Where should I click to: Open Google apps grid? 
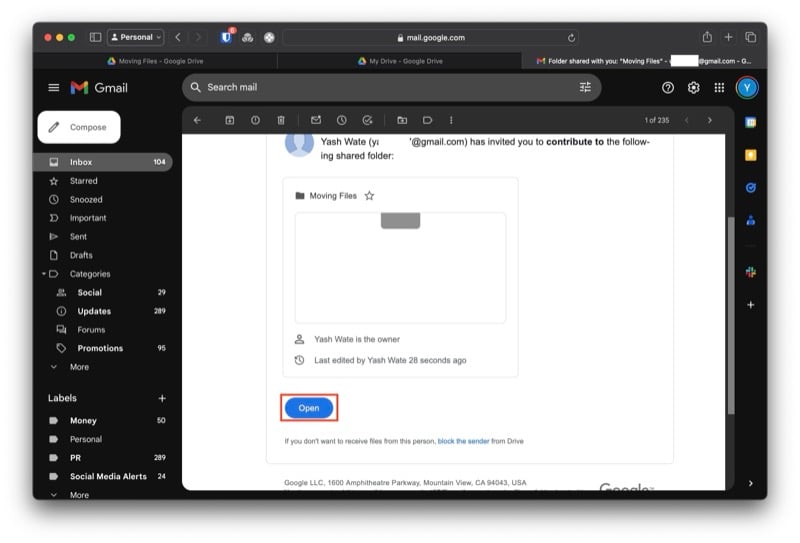[x=719, y=88]
